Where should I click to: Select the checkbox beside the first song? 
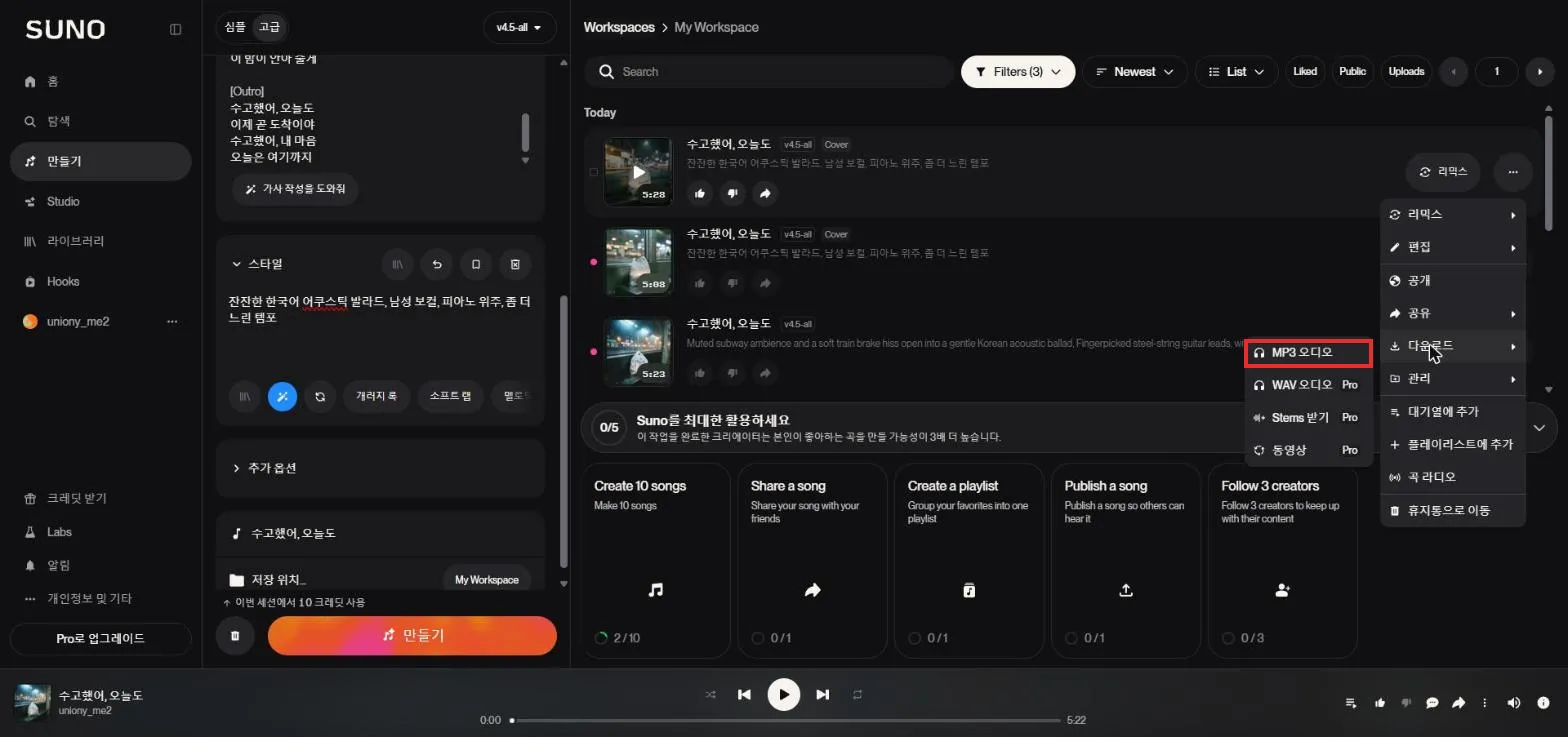[x=593, y=172]
